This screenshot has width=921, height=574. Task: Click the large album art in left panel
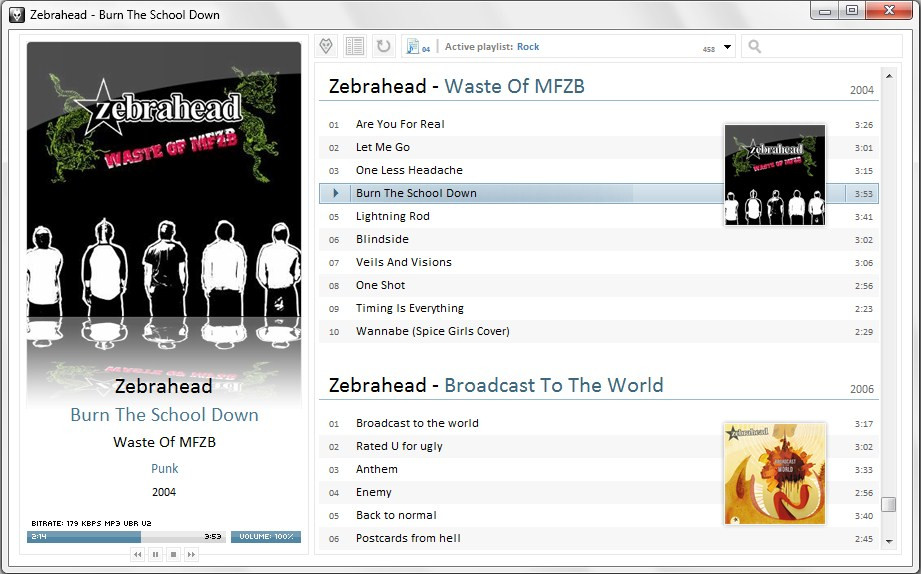164,179
